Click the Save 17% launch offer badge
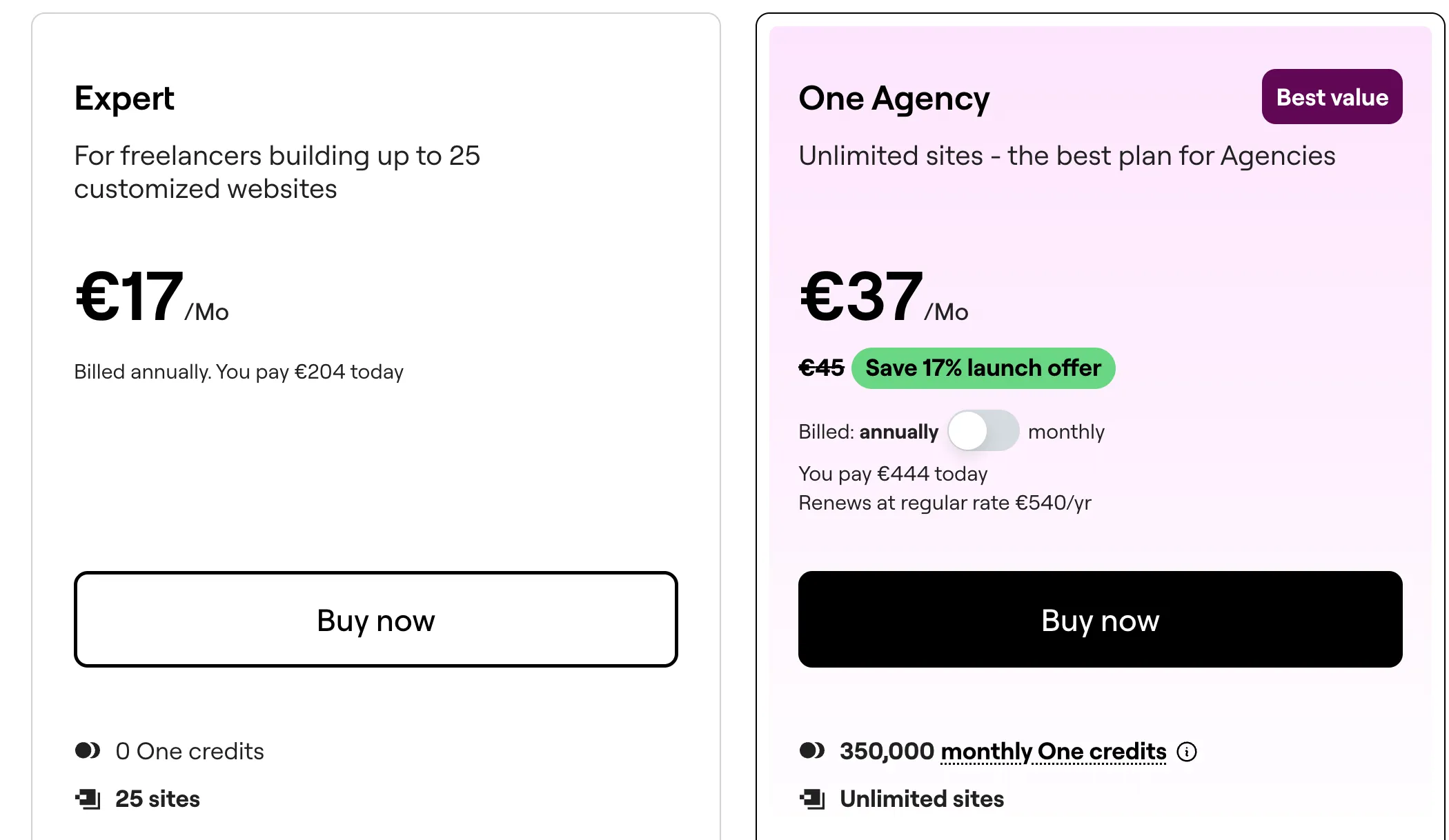Image resolution: width=1449 pixels, height=840 pixels. click(983, 368)
